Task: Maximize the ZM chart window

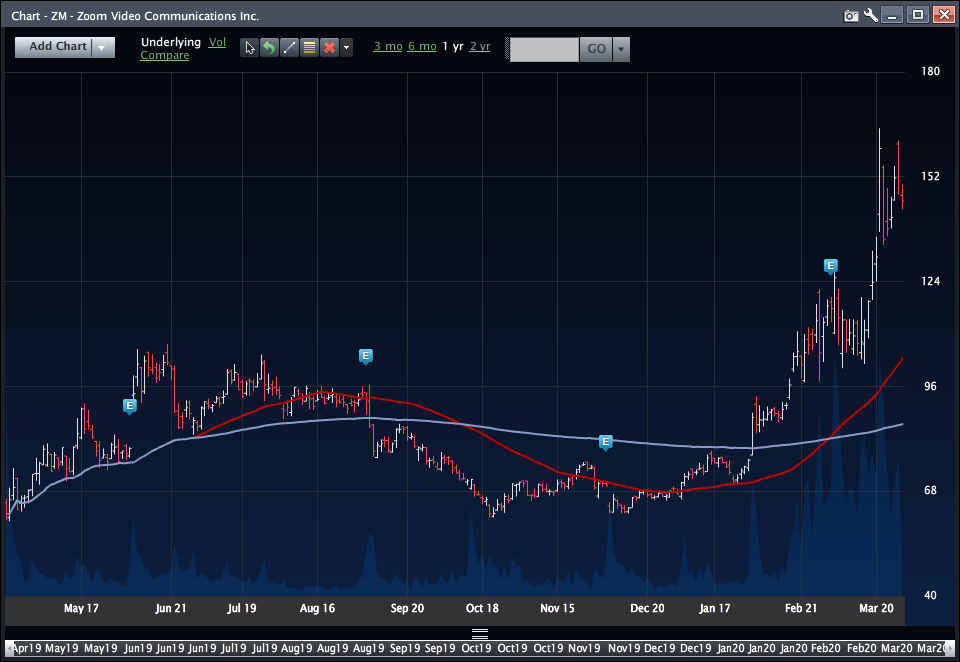Action: [x=918, y=15]
